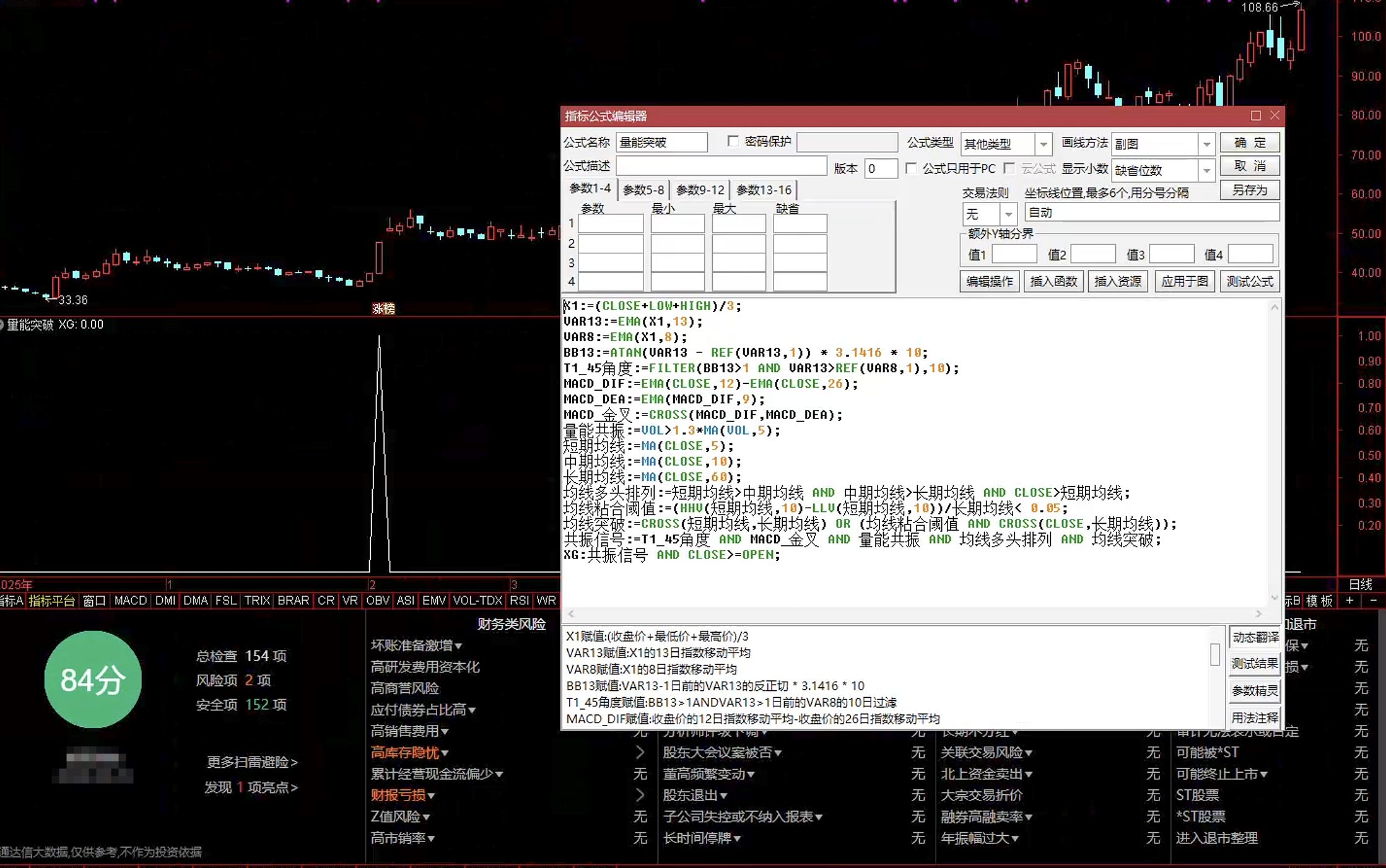Image resolution: width=1386 pixels, height=868 pixels.
Task: Apply formula using 应用于图 button
Action: (1184, 282)
